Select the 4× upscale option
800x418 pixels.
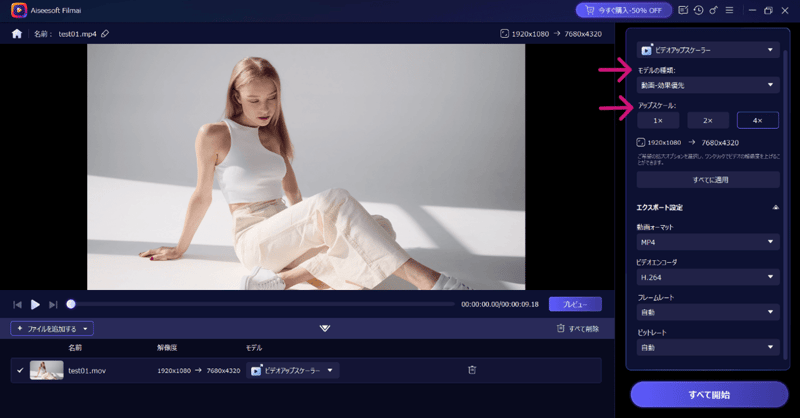757,120
